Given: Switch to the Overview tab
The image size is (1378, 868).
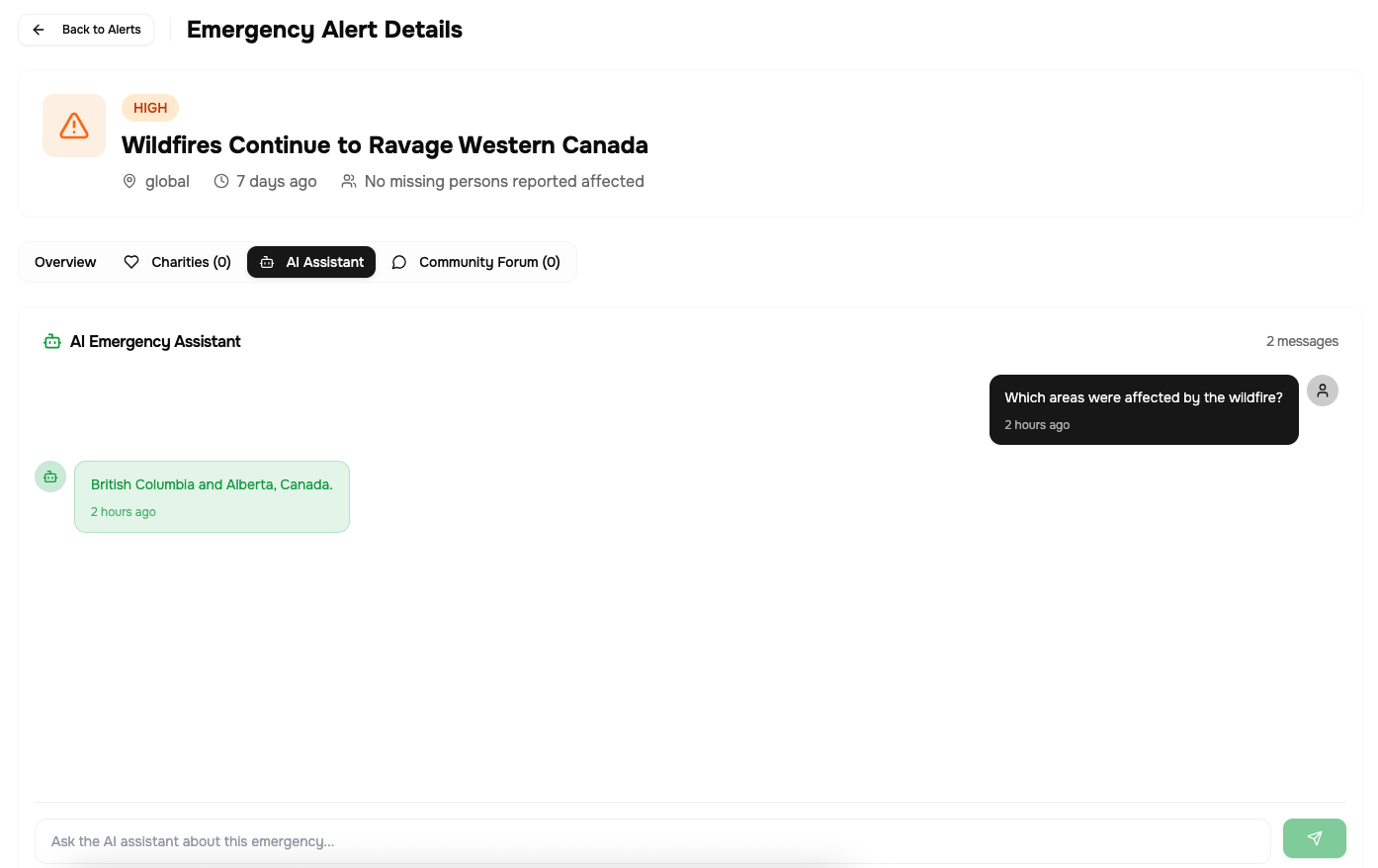Looking at the screenshot, I should click(65, 262).
